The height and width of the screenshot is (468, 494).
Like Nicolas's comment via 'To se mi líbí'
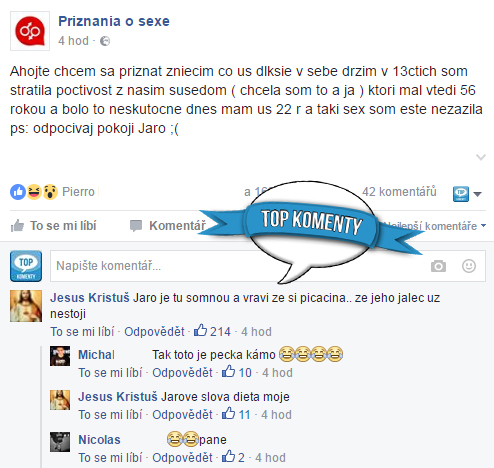[x=110, y=458]
